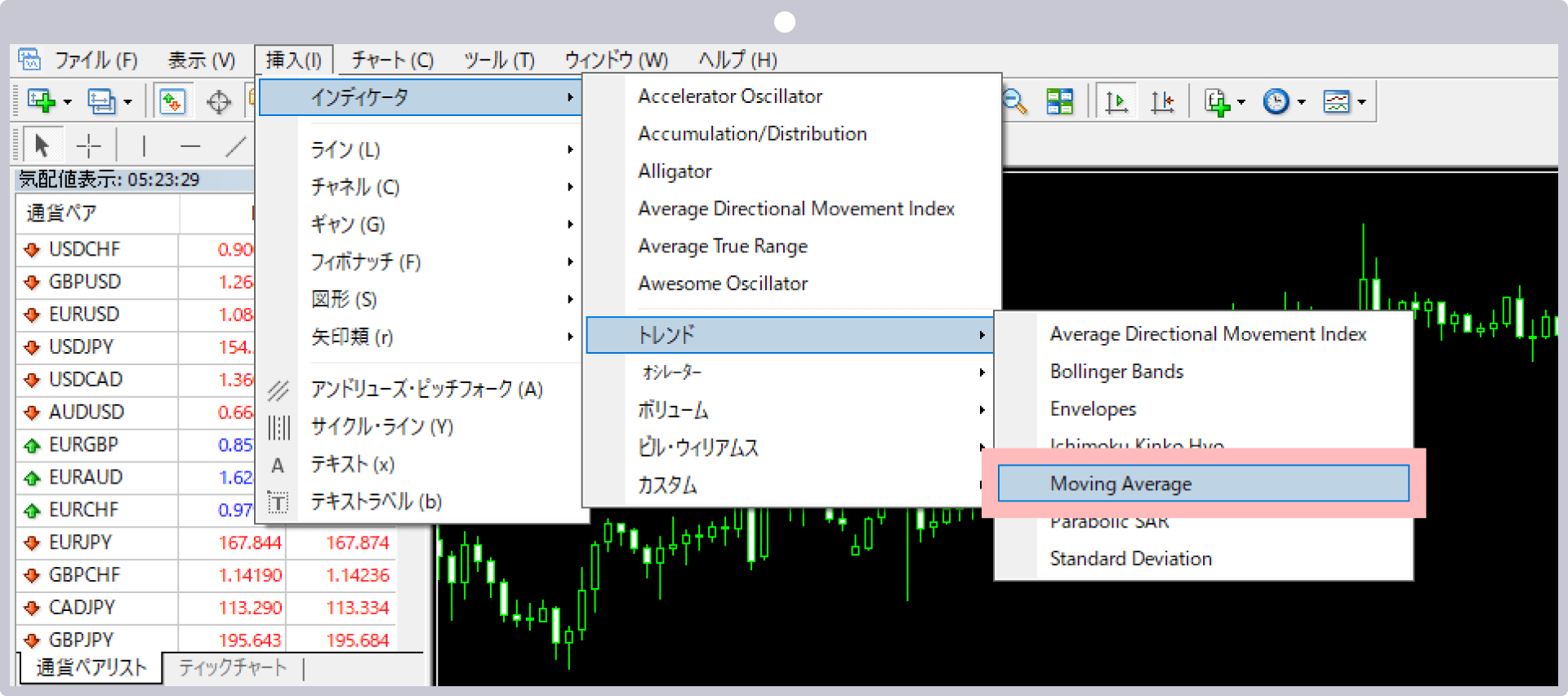Click the Andrews Pitchfork icon in Insert menu

278,390
